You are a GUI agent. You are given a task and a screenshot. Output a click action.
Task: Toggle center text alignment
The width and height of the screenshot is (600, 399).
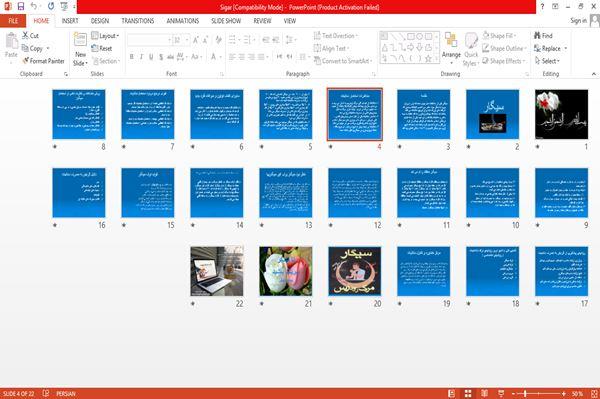pyautogui.click(x=241, y=57)
